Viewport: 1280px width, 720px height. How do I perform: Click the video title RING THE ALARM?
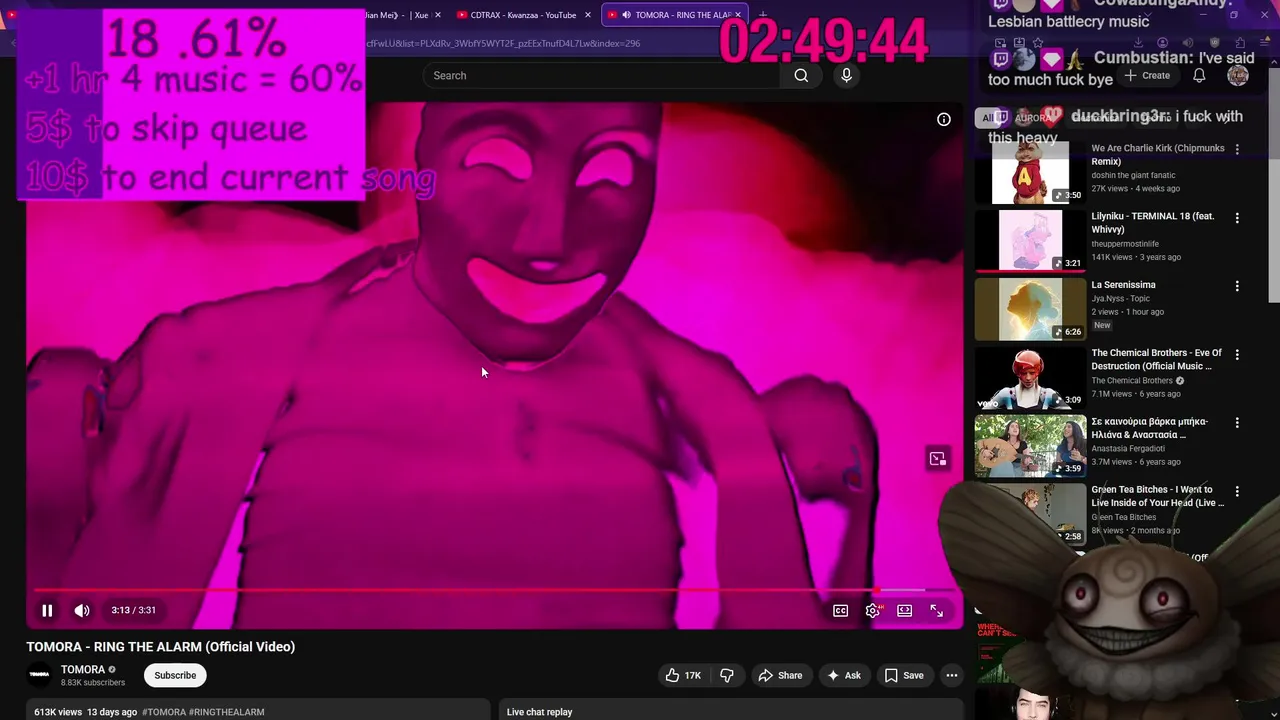[160, 647]
